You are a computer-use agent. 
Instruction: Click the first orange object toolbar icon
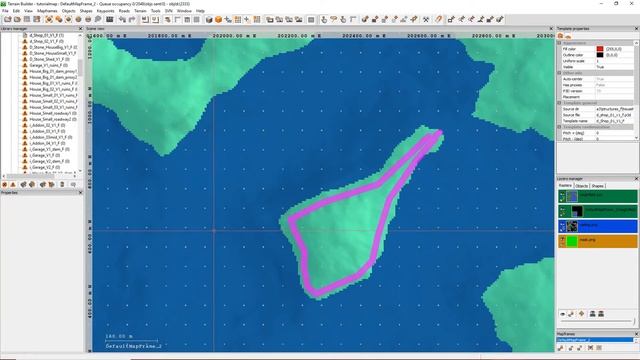tap(49, 19)
